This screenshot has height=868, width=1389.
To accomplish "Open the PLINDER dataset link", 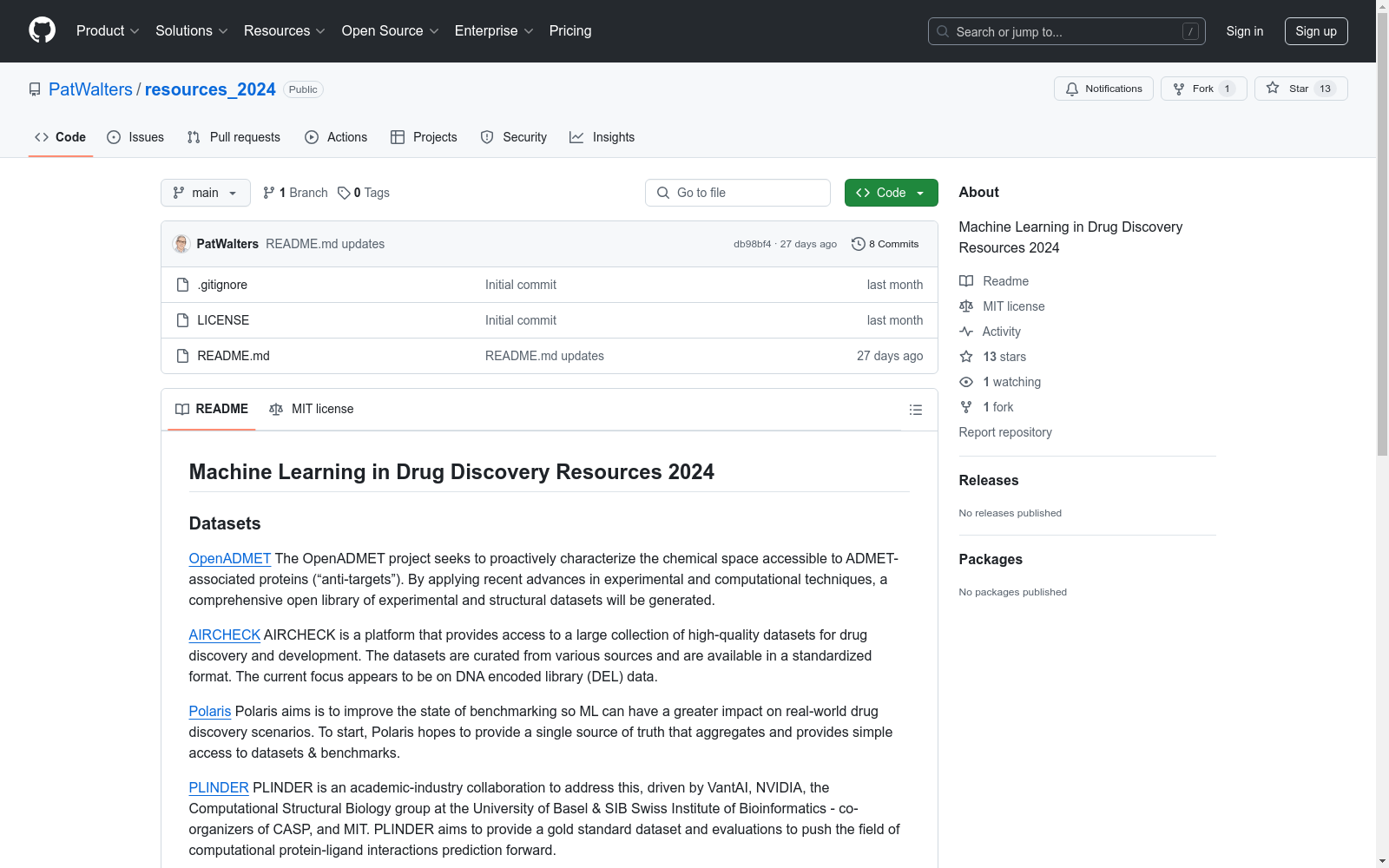I will click(x=219, y=788).
